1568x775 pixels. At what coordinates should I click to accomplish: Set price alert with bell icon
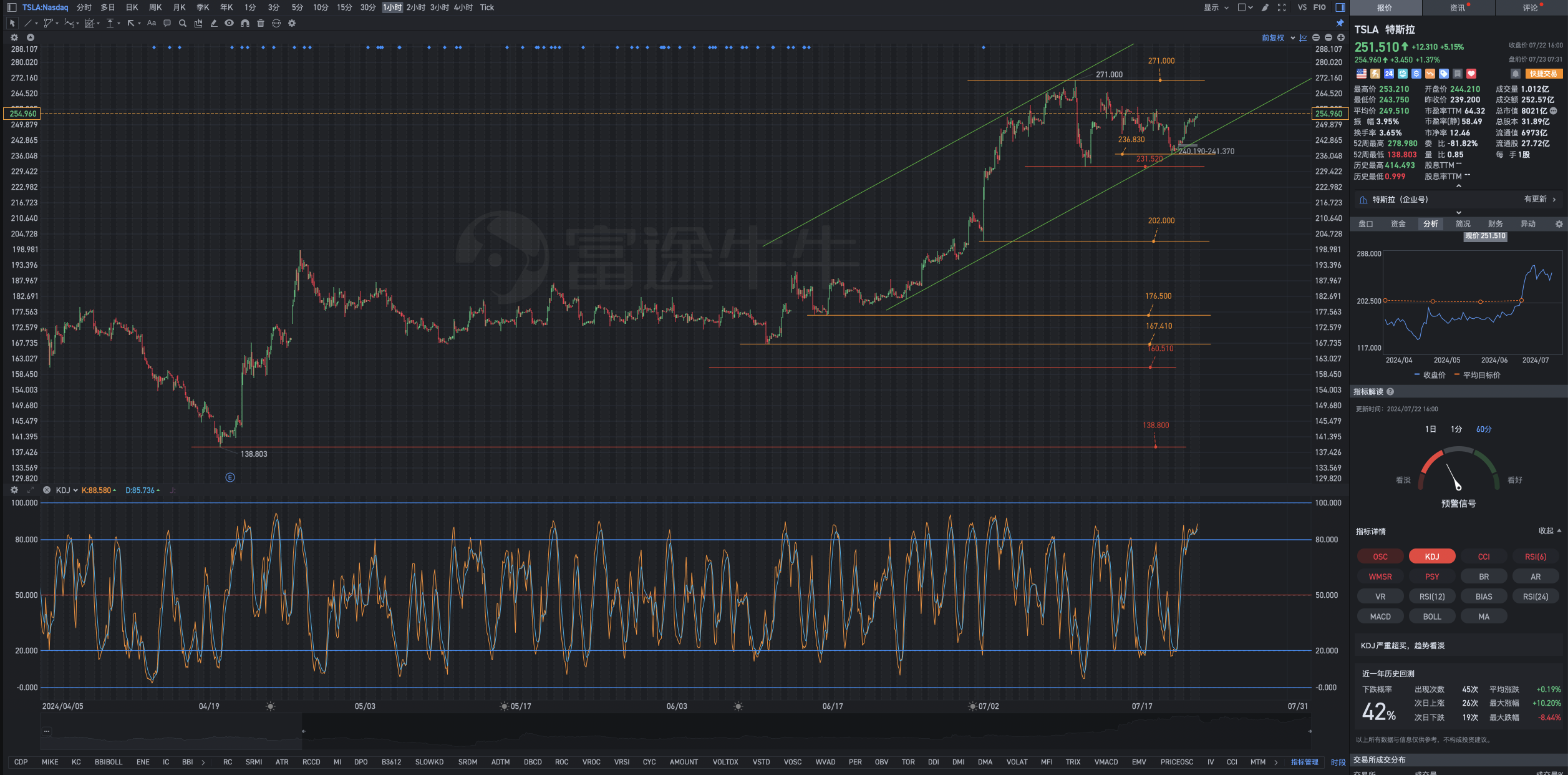coord(1516,74)
